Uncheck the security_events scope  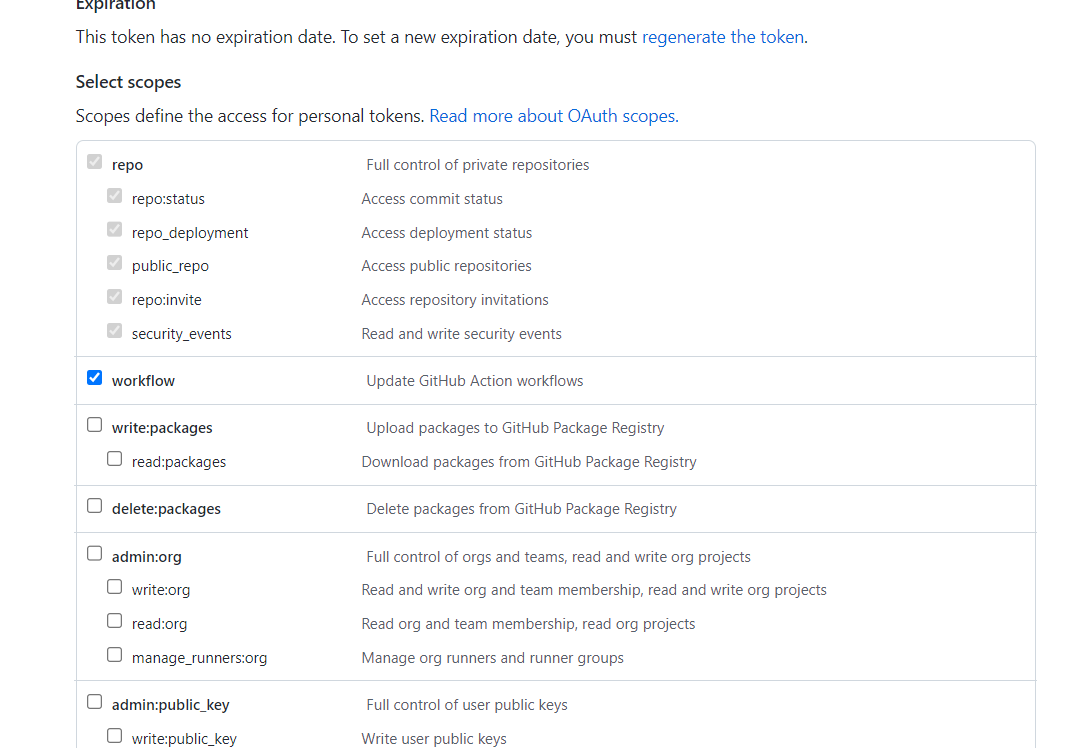114,330
